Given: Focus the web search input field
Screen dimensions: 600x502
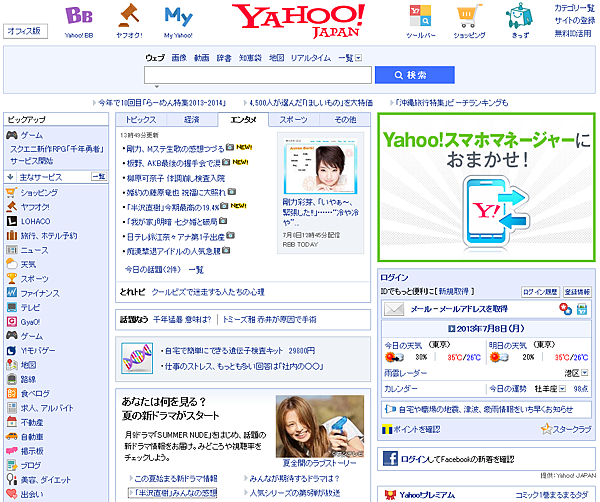Looking at the screenshot, I should [258, 75].
